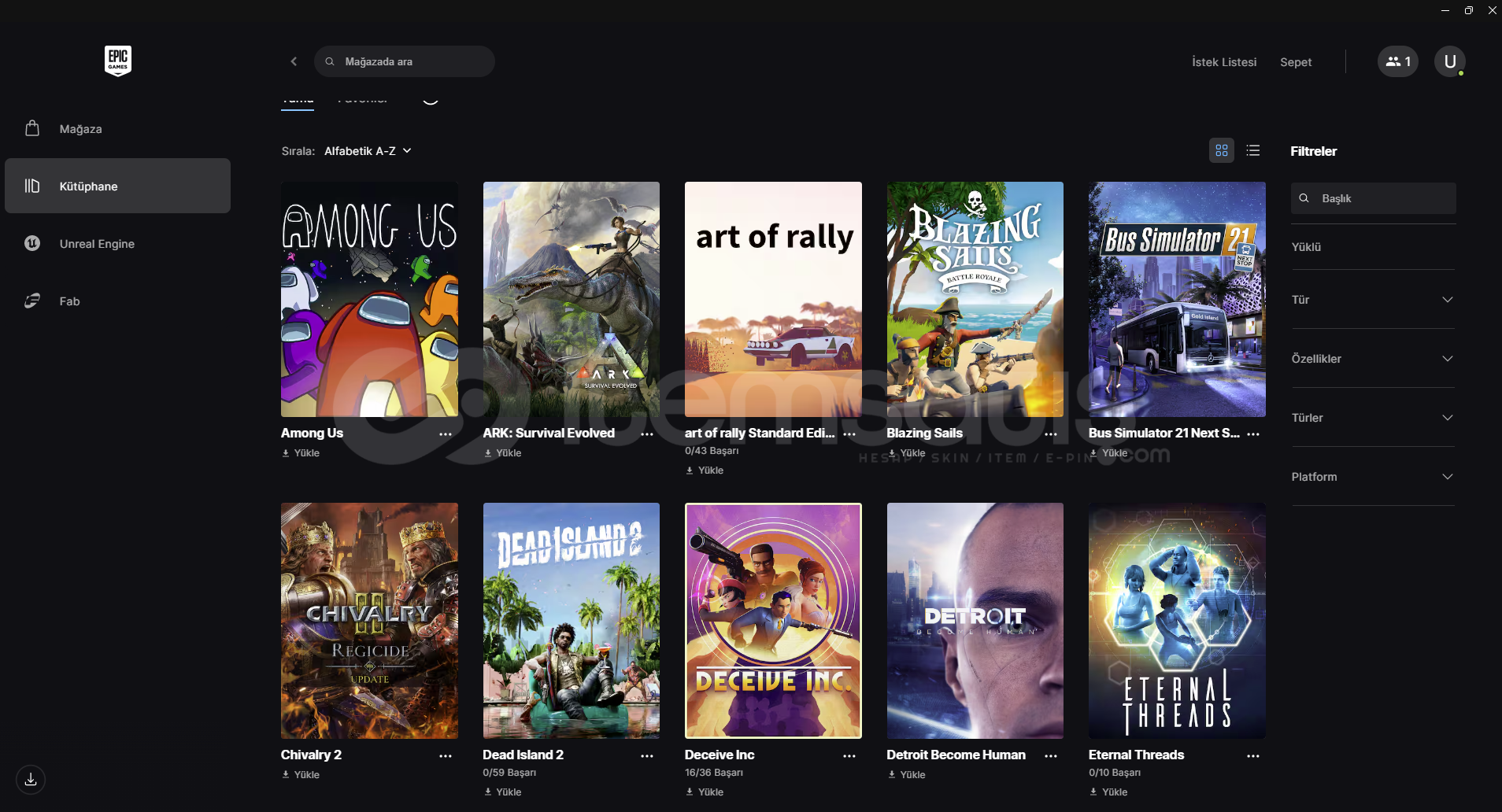Click the Filtreler heading

[x=1314, y=151]
